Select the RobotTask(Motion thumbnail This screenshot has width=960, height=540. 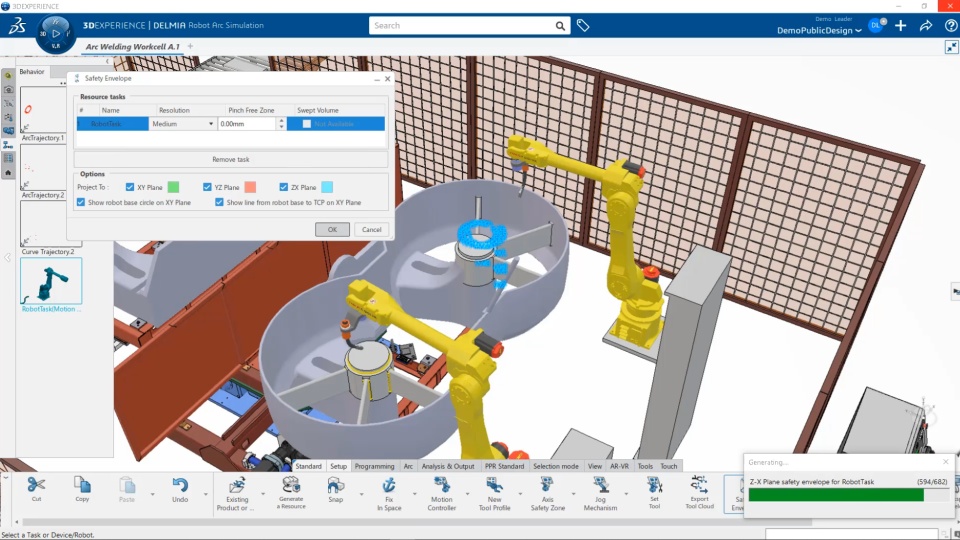(x=51, y=281)
